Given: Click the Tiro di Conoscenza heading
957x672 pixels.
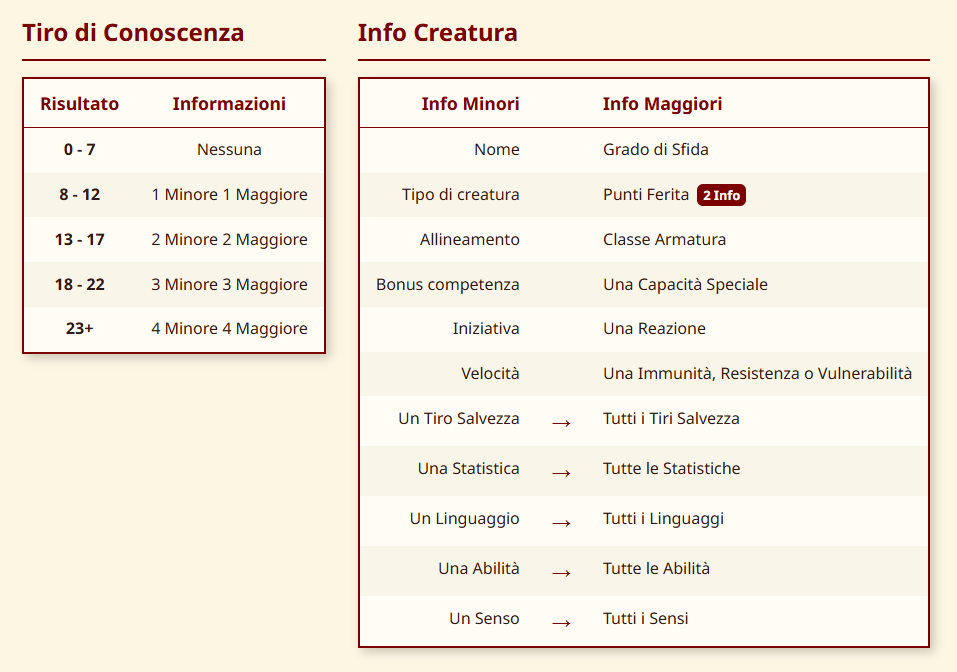Looking at the screenshot, I should point(133,33).
